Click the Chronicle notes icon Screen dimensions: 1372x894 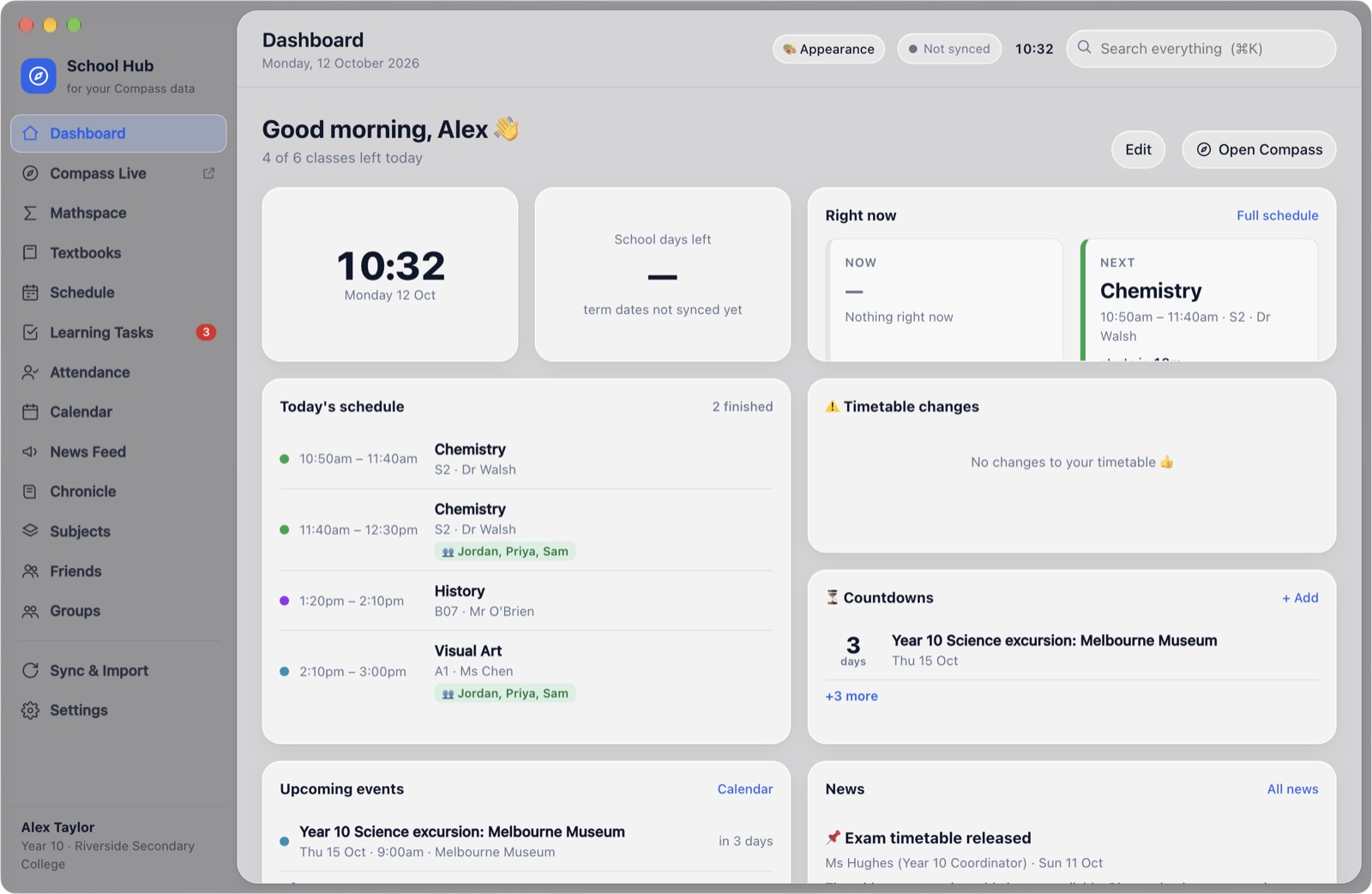tap(31, 492)
